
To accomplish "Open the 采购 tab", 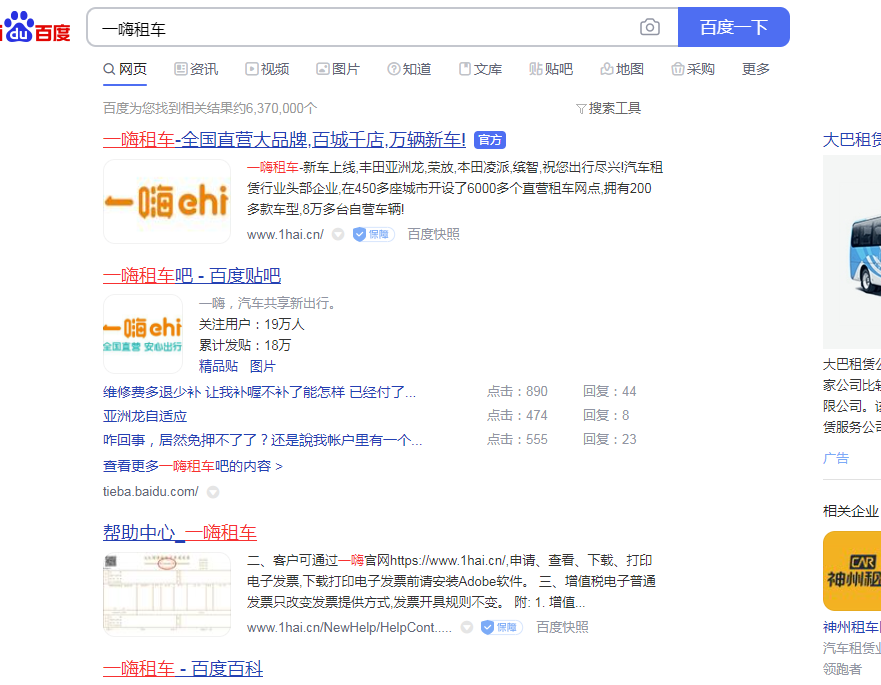I will [x=693, y=69].
